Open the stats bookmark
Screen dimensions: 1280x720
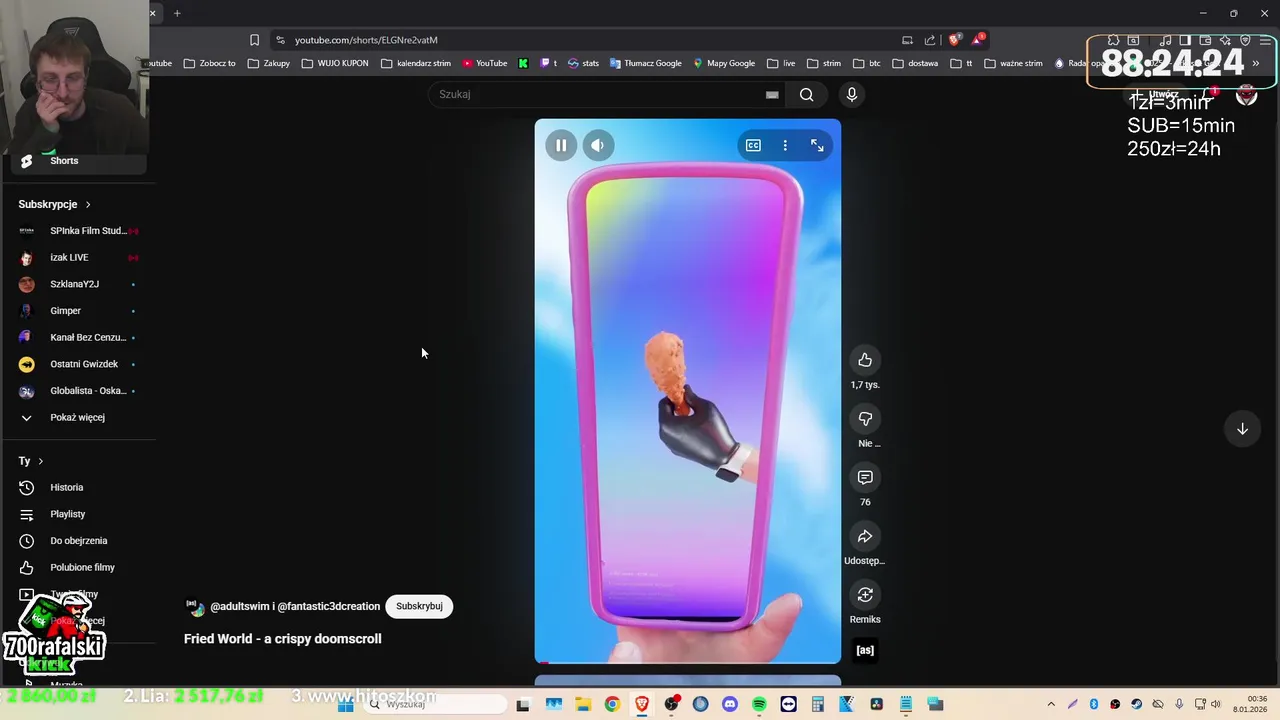click(583, 63)
